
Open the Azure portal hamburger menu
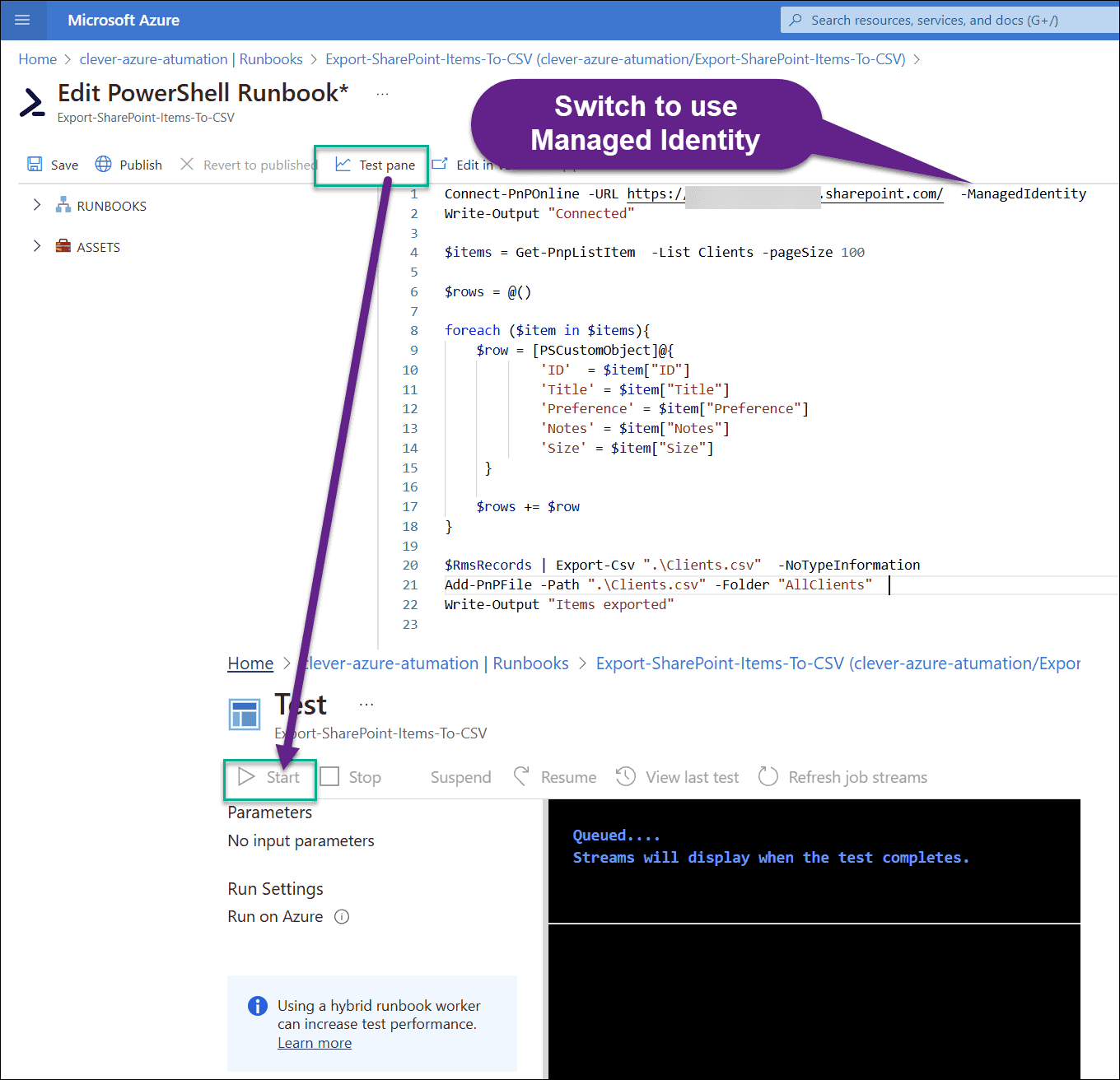tap(22, 20)
